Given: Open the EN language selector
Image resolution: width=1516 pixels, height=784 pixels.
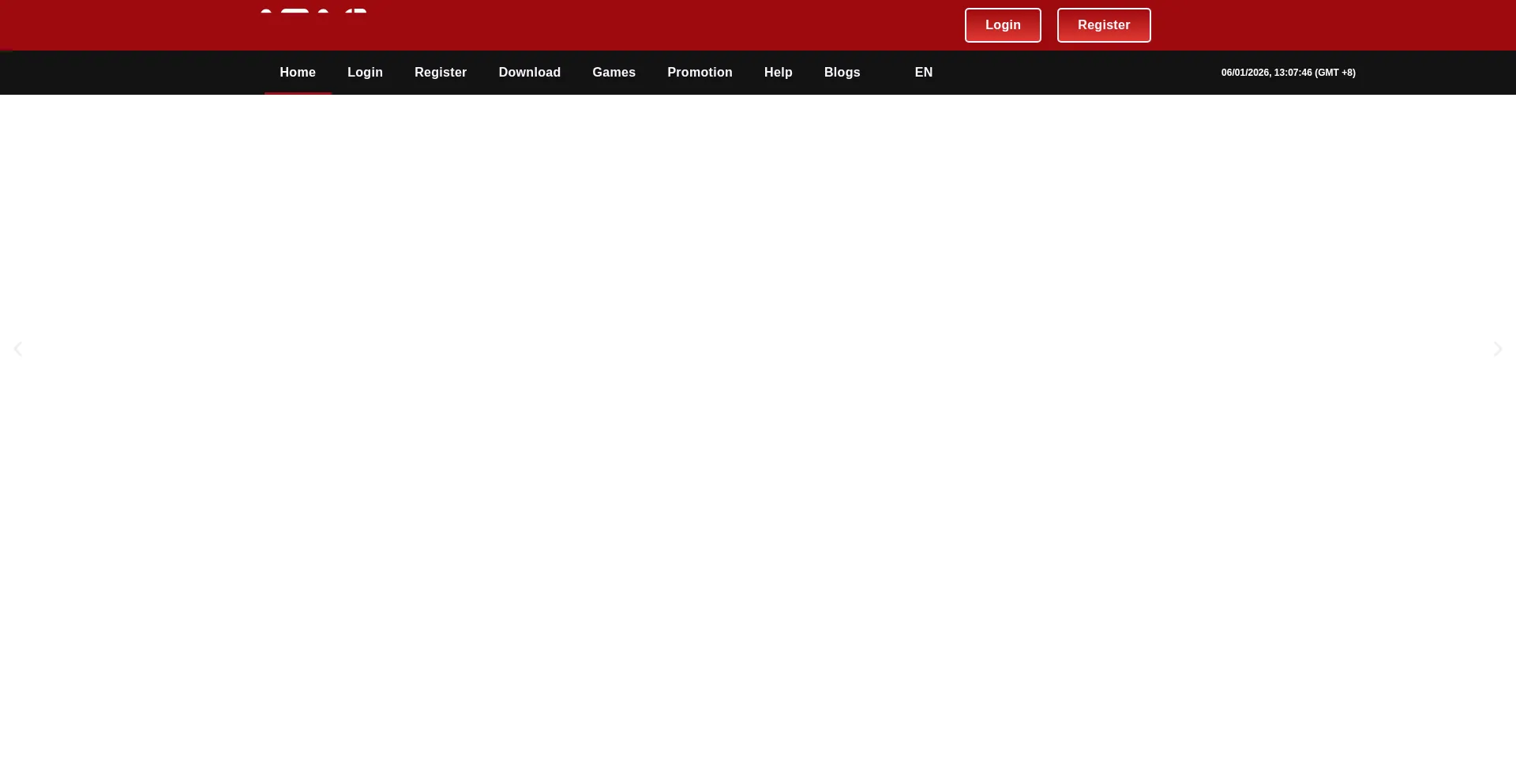Looking at the screenshot, I should (x=923, y=73).
